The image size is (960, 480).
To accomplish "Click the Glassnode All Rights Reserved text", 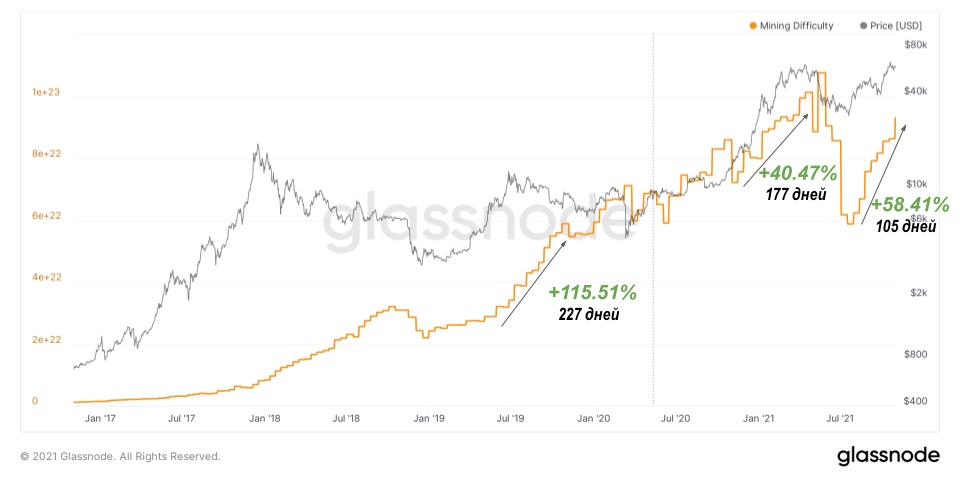I will (120, 456).
